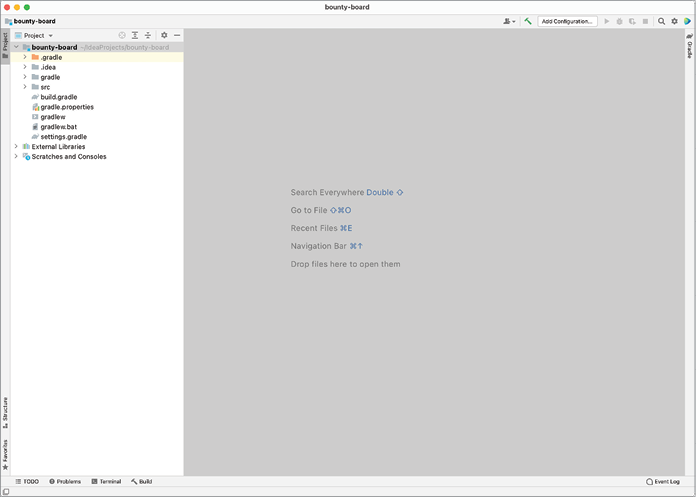This screenshot has width=696, height=497.
Task: Open the Project view dropdown
Action: point(38,35)
